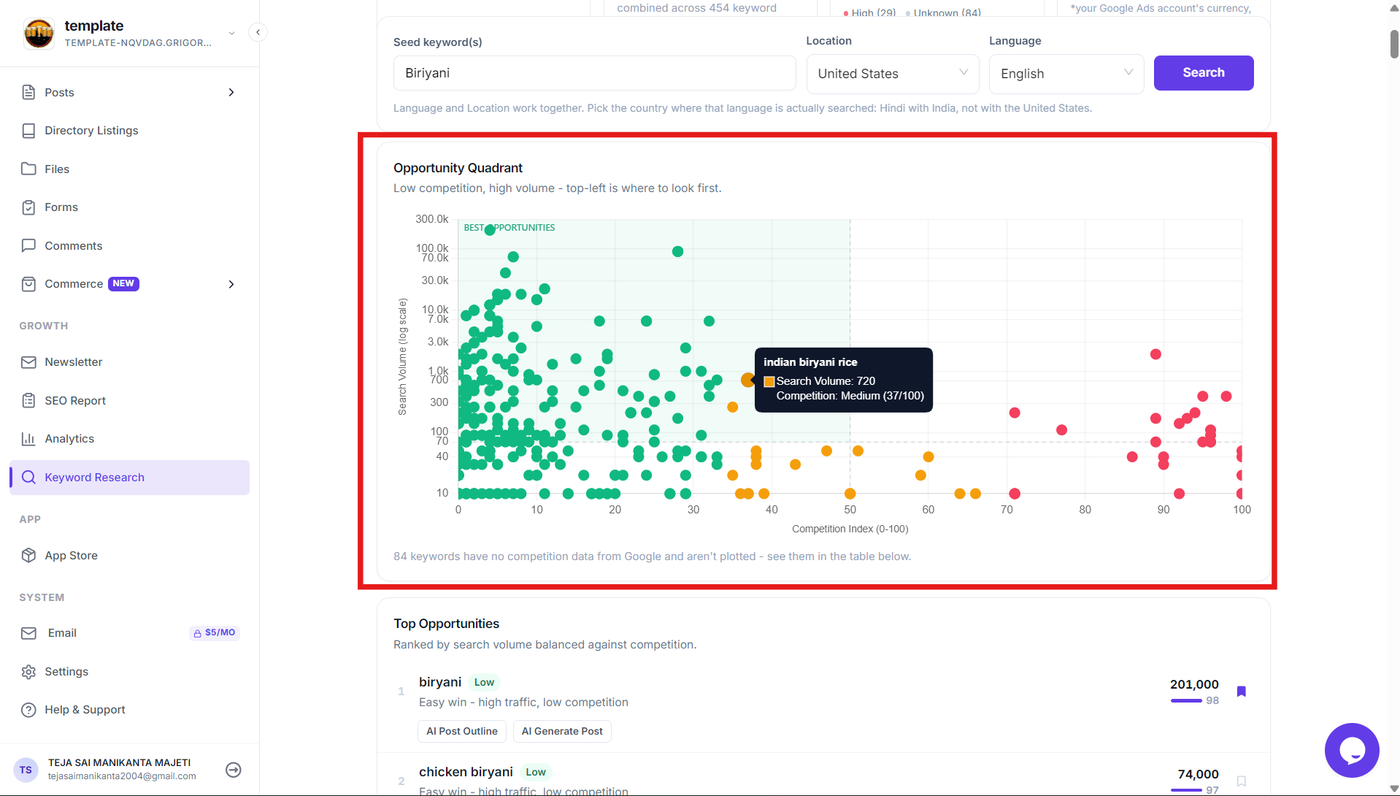Toggle bookmark for chicken biryani
The image size is (1400, 796).
(x=1241, y=780)
